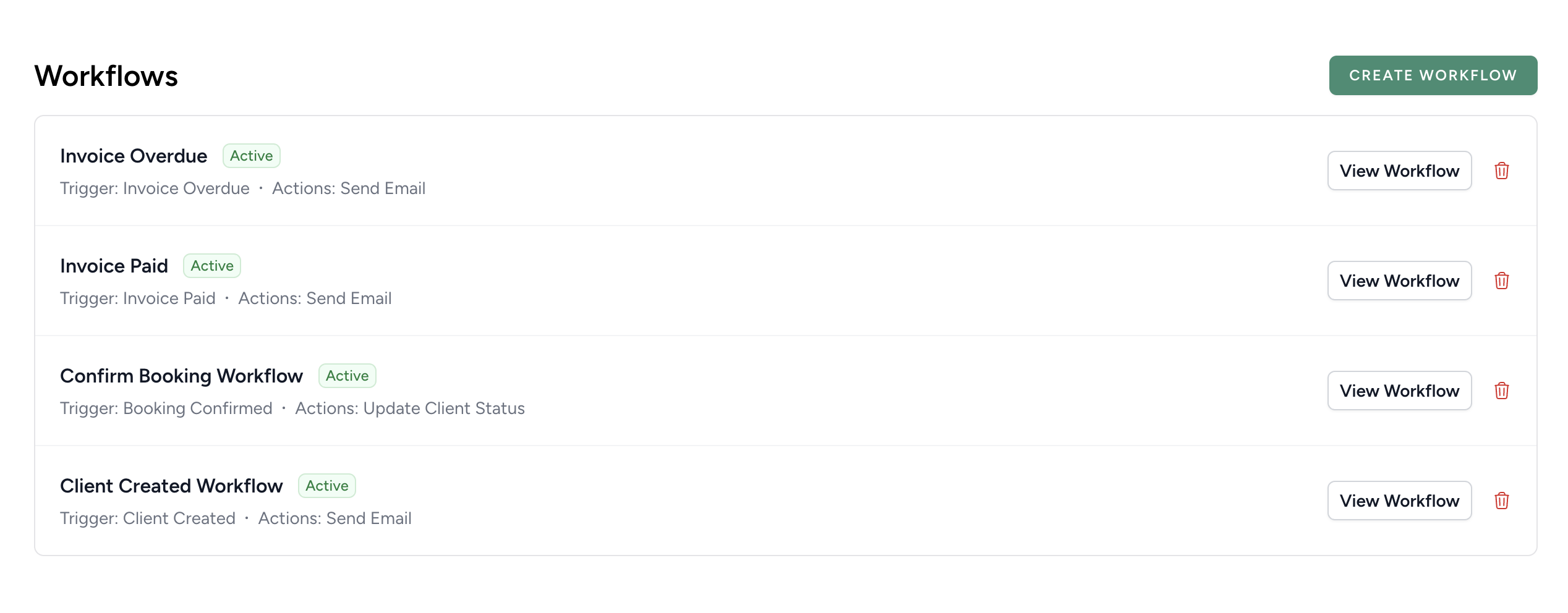Click Trigger: Booking Confirmed description text

(x=166, y=408)
